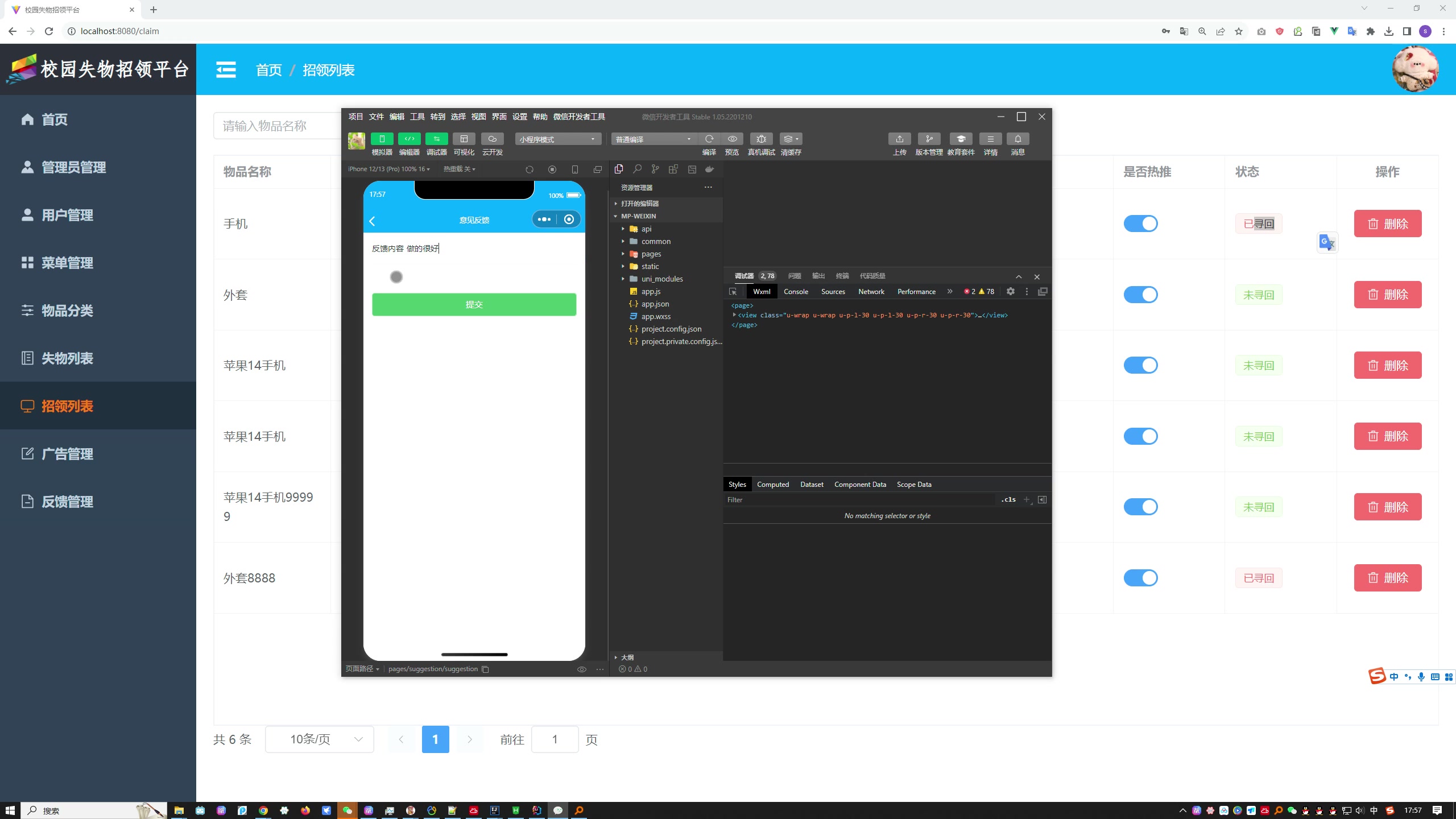Viewport: 1456px width, 819px height.
Task: Click page number input field
Action: click(x=555, y=739)
